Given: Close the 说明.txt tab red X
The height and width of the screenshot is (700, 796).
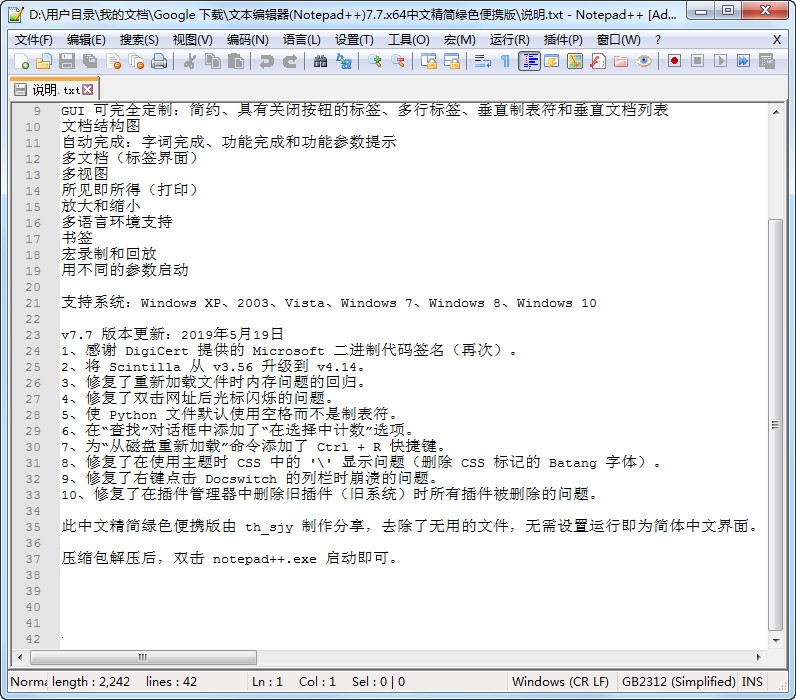Looking at the screenshot, I should 88,89.
